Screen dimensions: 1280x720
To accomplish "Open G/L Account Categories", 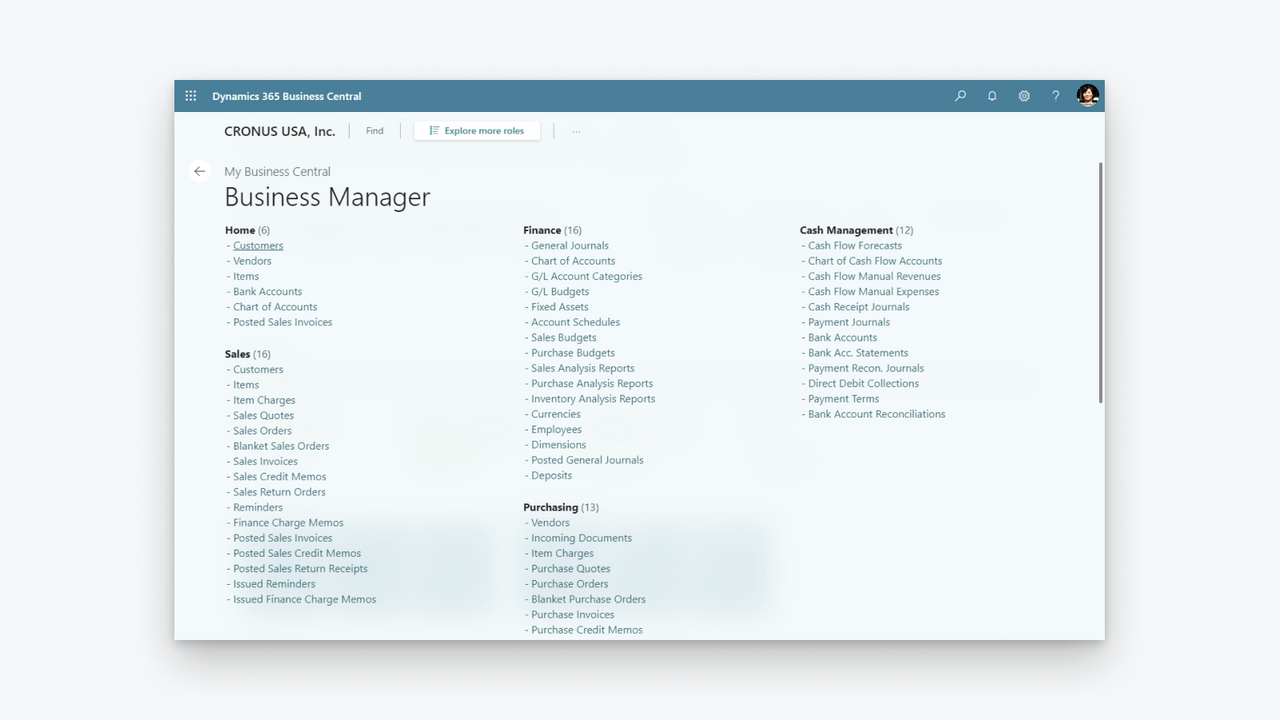I will tap(587, 276).
